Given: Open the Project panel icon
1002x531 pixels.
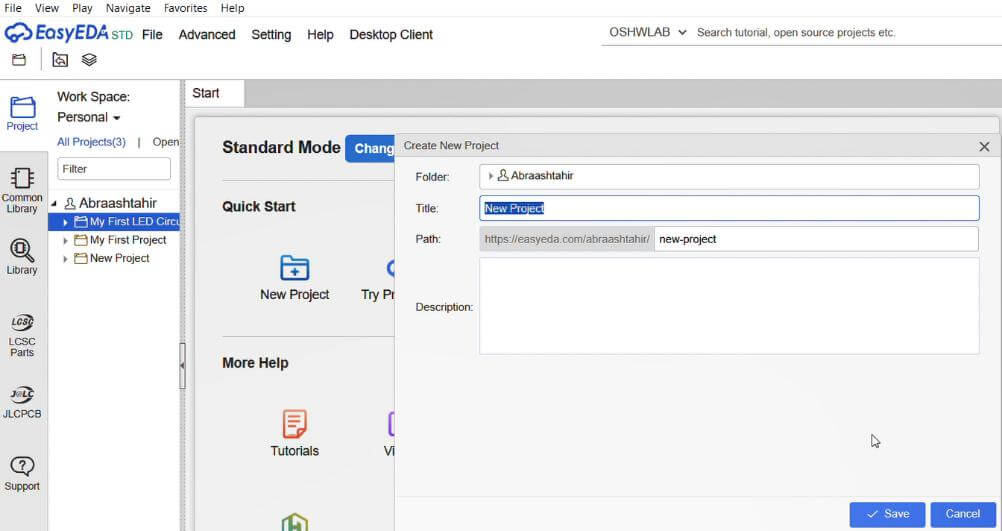Looking at the screenshot, I should (22, 113).
